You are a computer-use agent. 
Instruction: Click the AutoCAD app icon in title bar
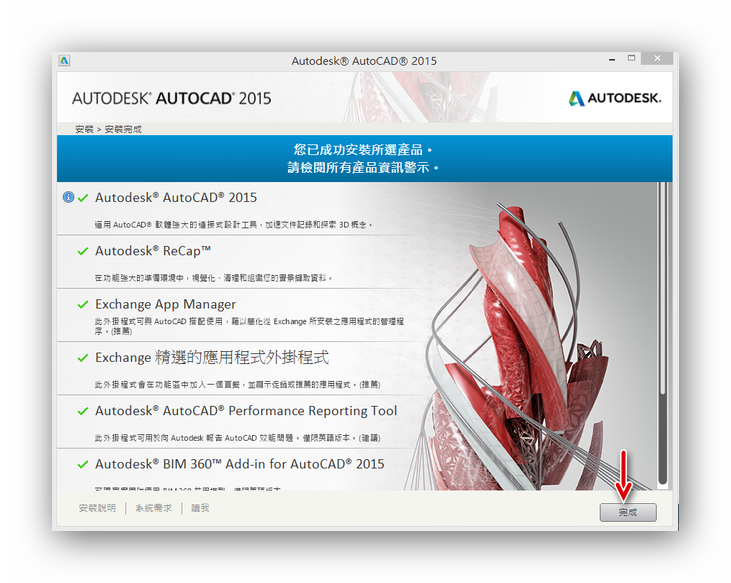pyautogui.click(x=64, y=61)
